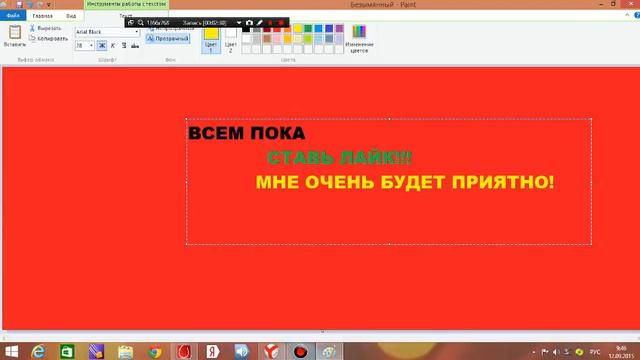Open the Paint help question-mark icon
This screenshot has width=640, height=360.
tap(637, 15)
